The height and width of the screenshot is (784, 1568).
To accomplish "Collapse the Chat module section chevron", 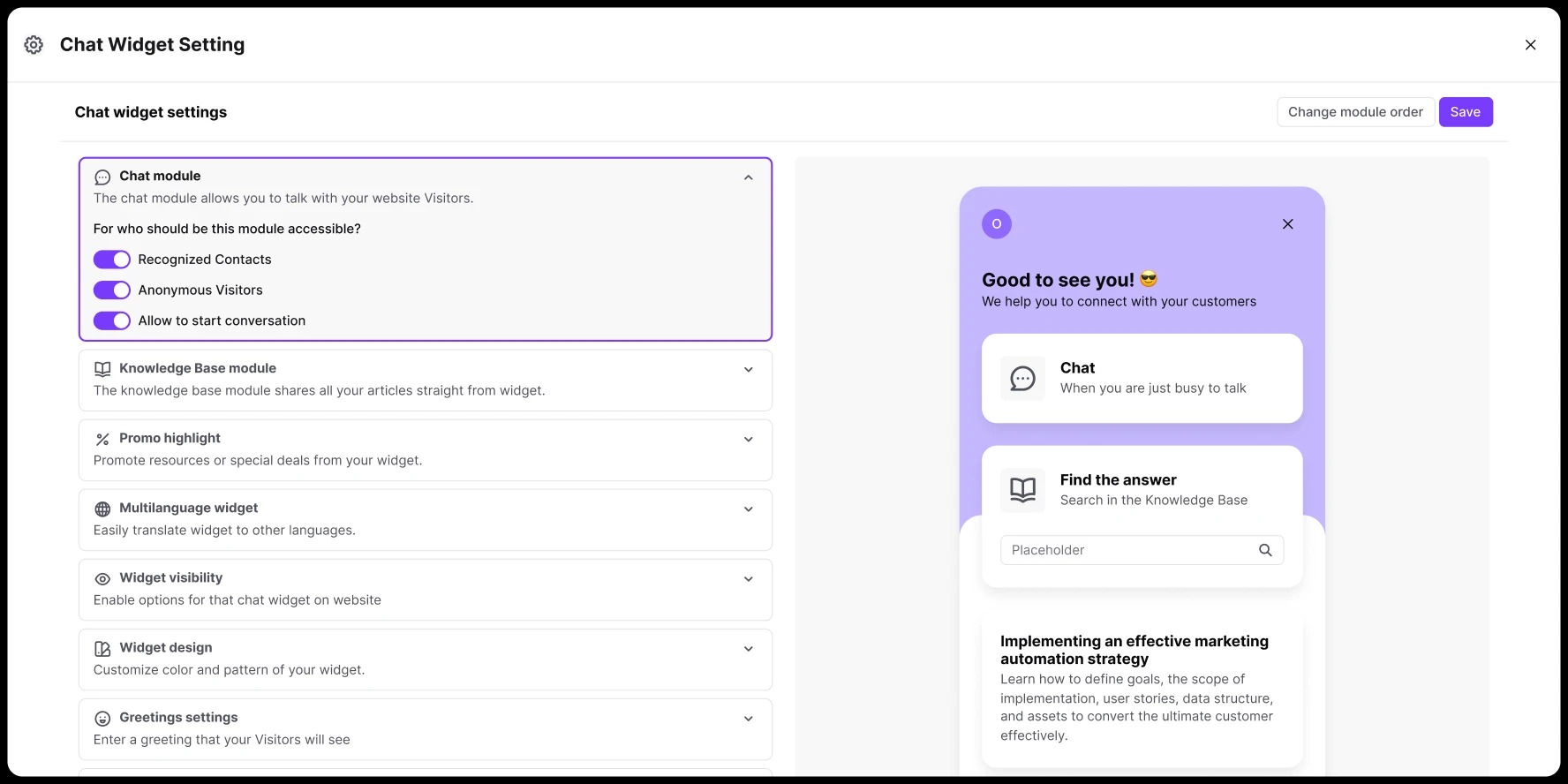I will click(x=749, y=177).
